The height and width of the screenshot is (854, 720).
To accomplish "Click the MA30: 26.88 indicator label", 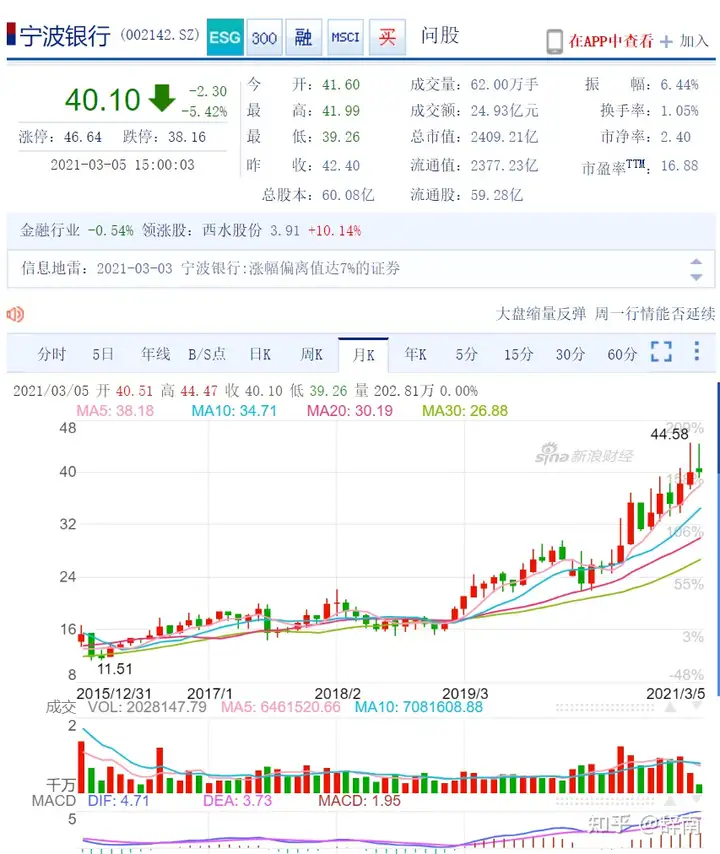I will point(465,411).
